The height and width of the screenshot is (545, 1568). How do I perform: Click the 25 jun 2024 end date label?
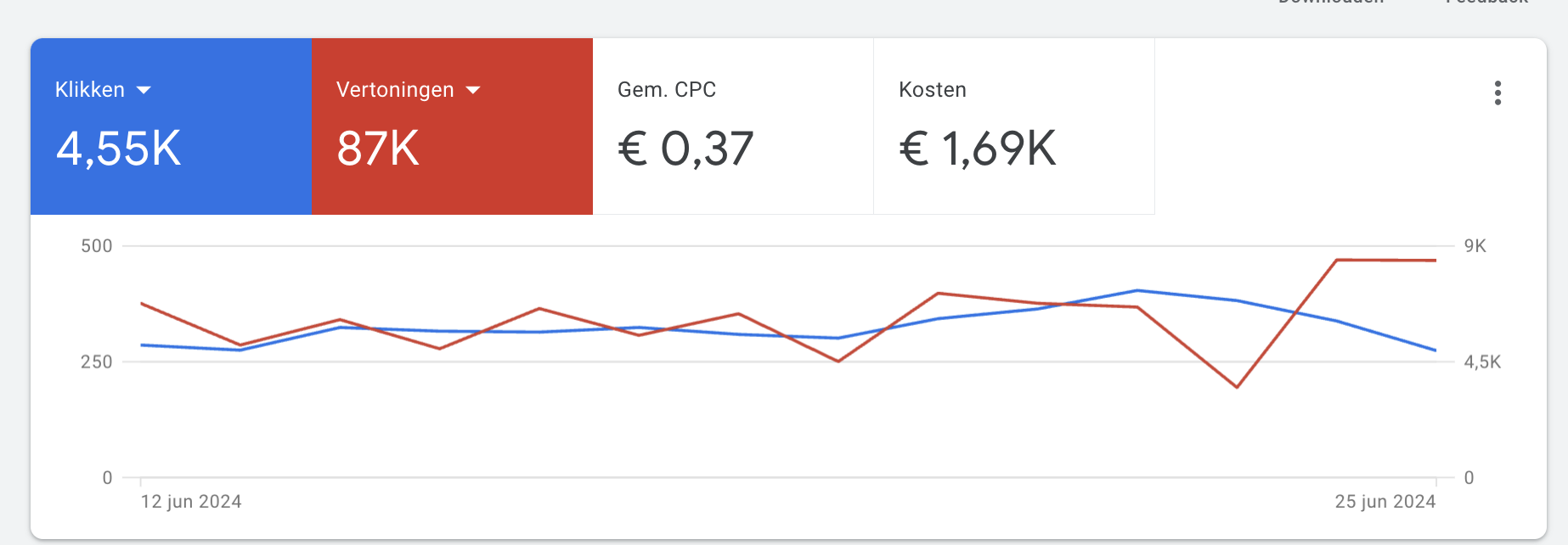pyautogui.click(x=1385, y=502)
